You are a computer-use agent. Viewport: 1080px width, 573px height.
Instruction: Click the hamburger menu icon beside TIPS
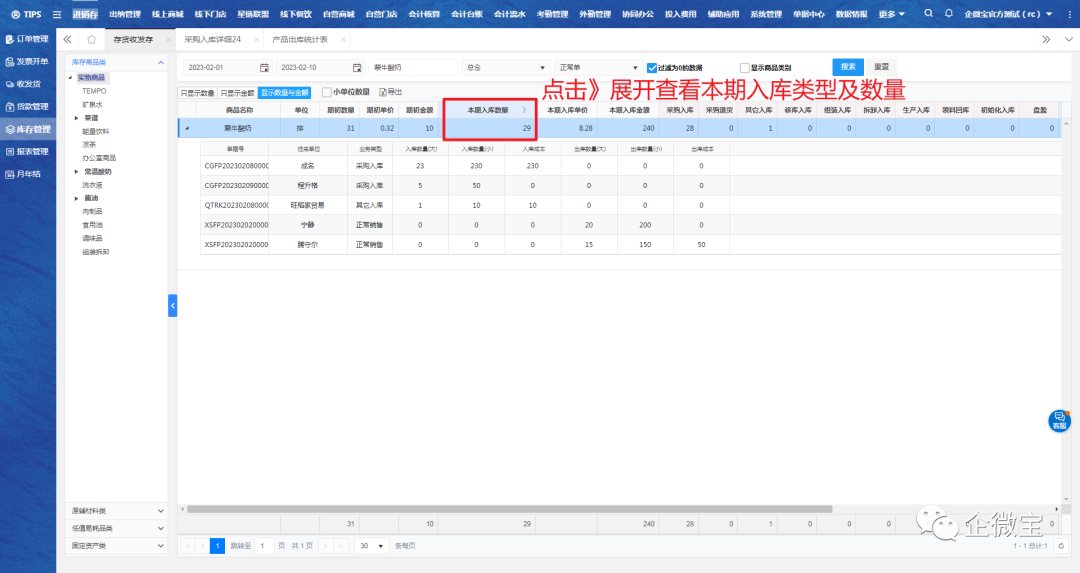(x=56, y=14)
